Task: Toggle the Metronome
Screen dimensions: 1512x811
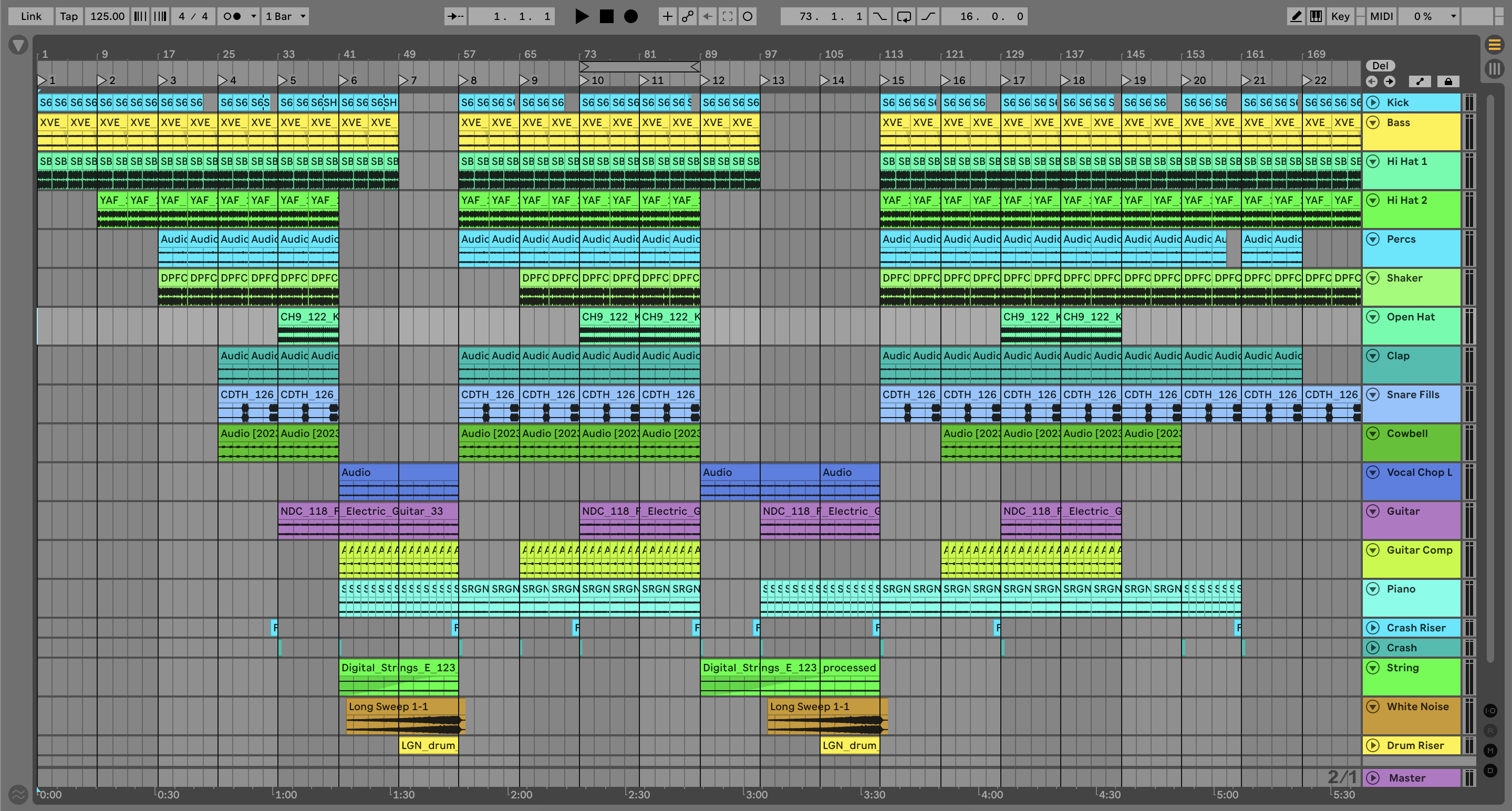Action: (232, 16)
